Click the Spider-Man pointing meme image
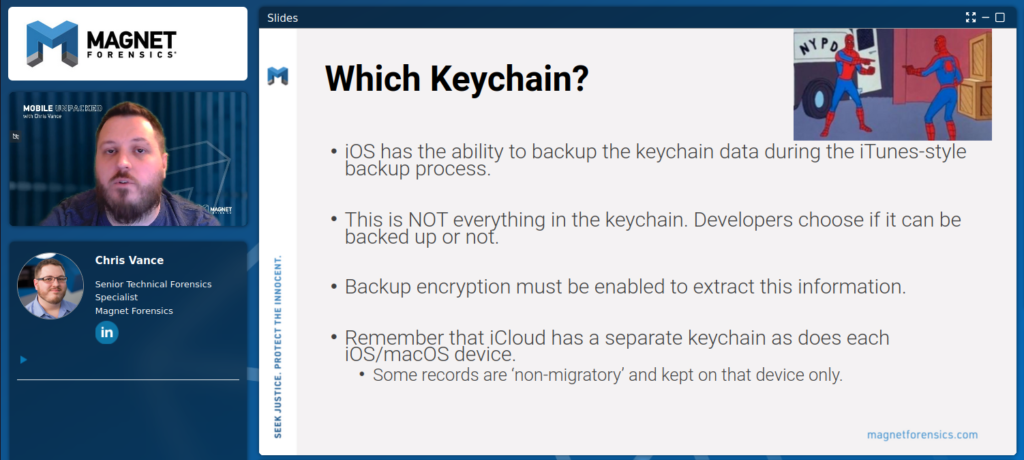The height and width of the screenshot is (460, 1024). pos(892,84)
